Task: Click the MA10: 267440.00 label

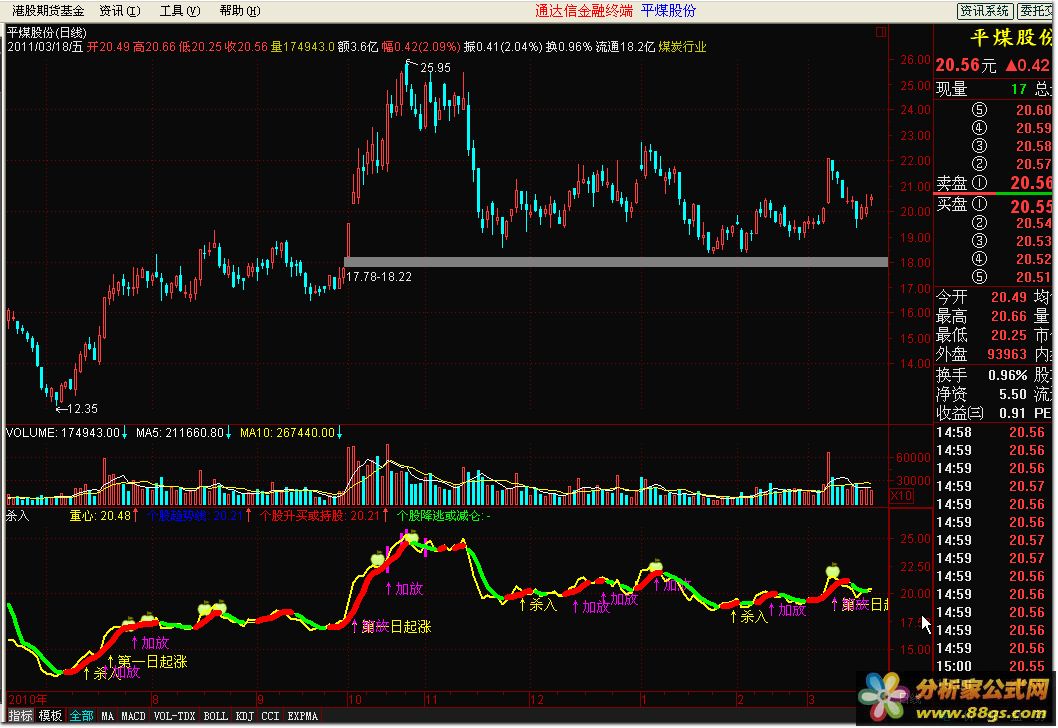Action: (x=287, y=432)
